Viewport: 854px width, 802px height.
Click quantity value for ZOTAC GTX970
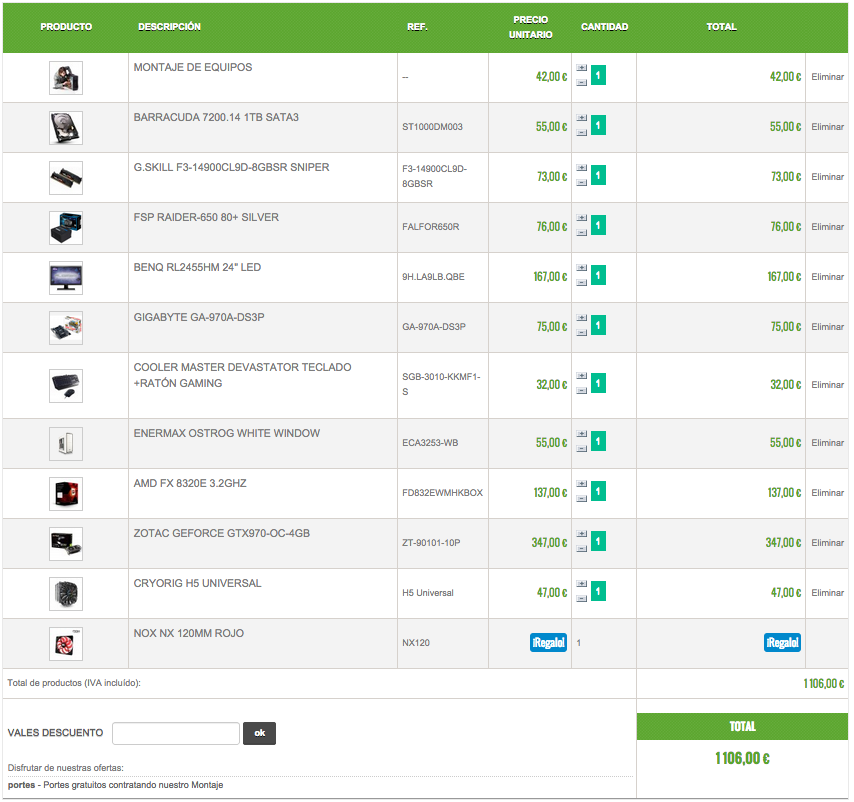(599, 542)
